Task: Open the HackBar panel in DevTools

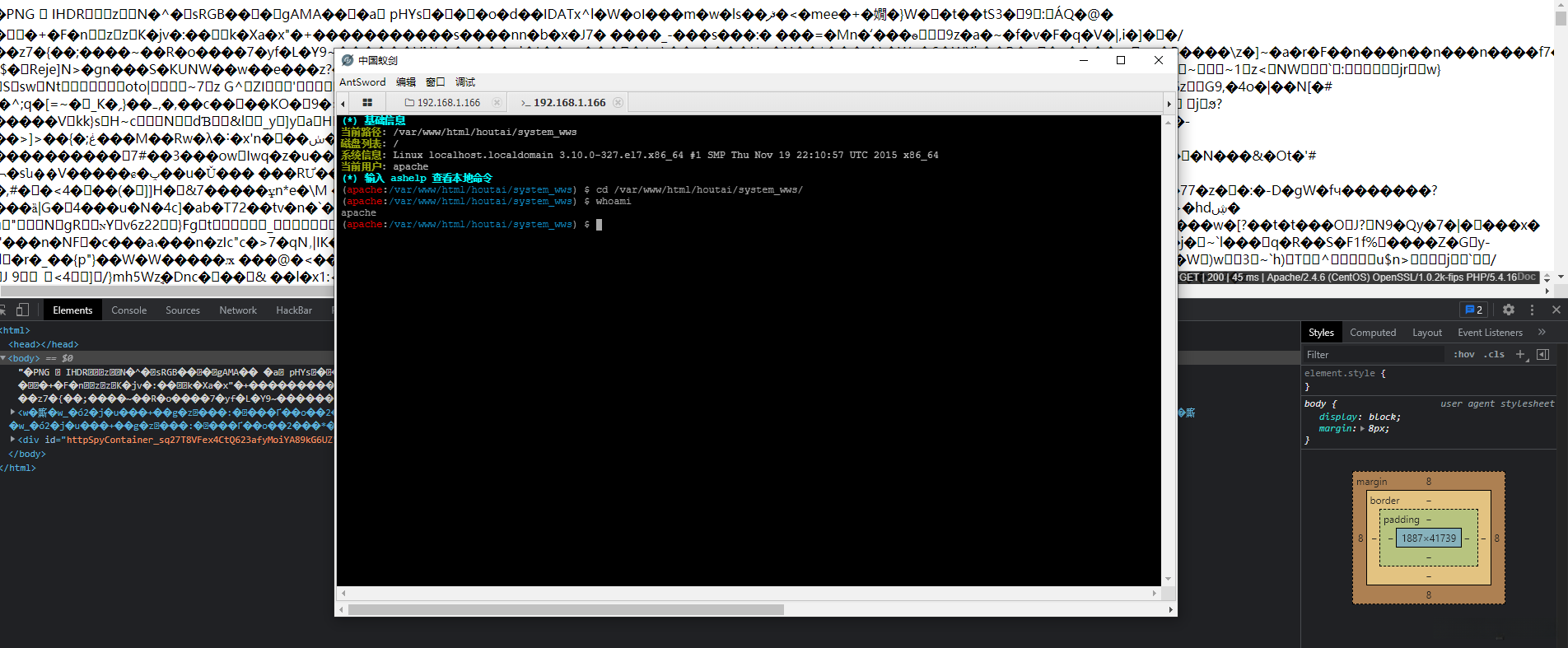Action: 294,310
